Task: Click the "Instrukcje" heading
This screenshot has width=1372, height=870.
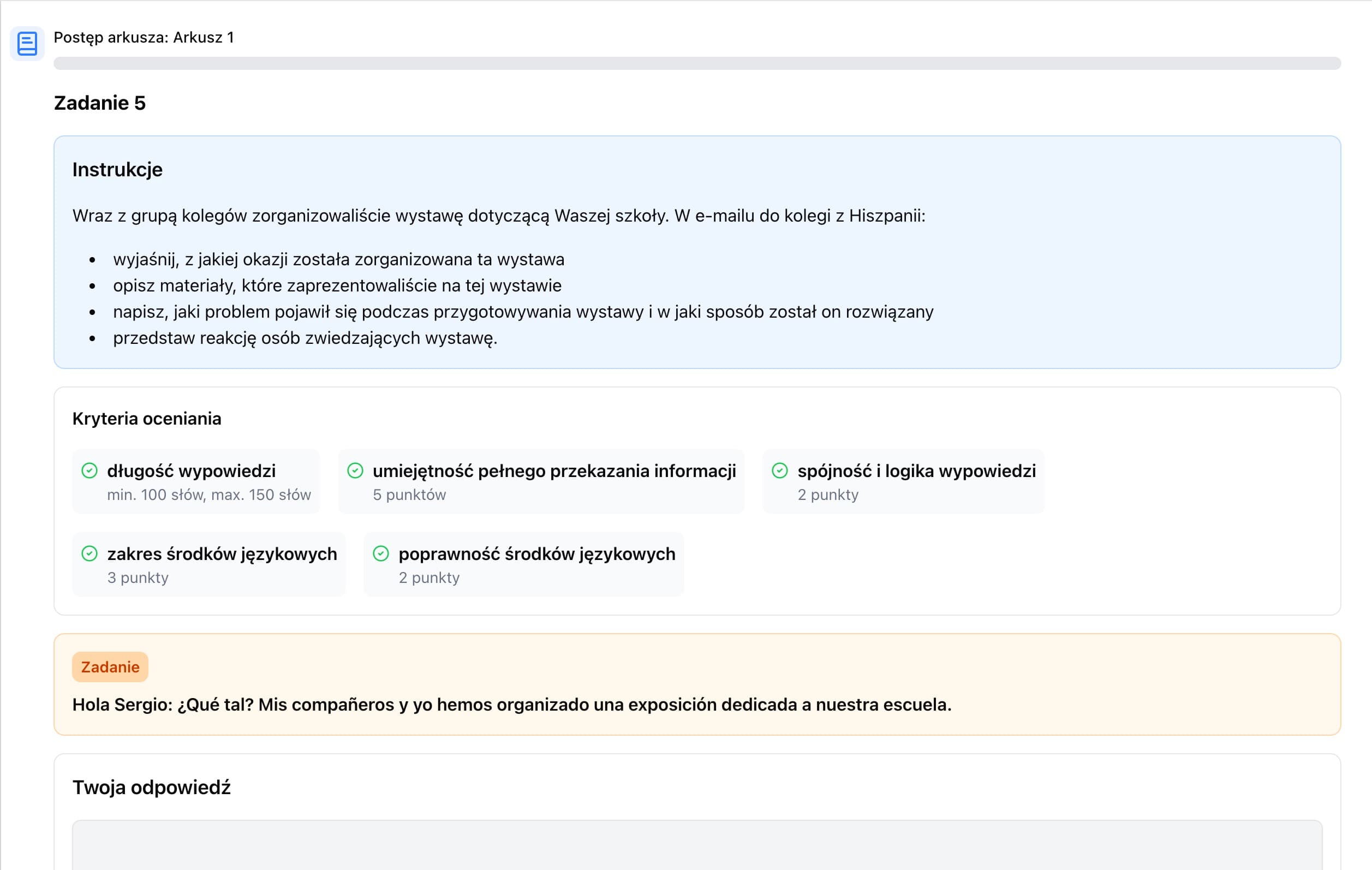Action: [117, 170]
